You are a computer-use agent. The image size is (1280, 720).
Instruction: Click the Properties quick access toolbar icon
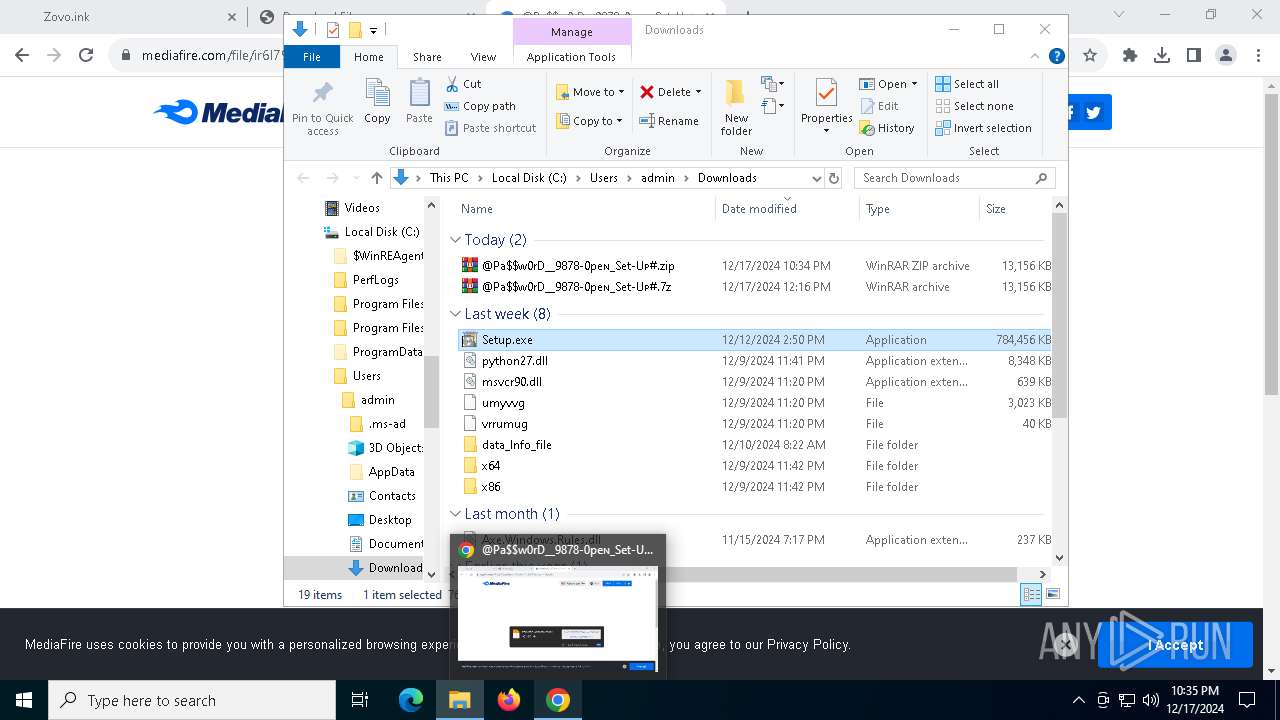(x=333, y=30)
